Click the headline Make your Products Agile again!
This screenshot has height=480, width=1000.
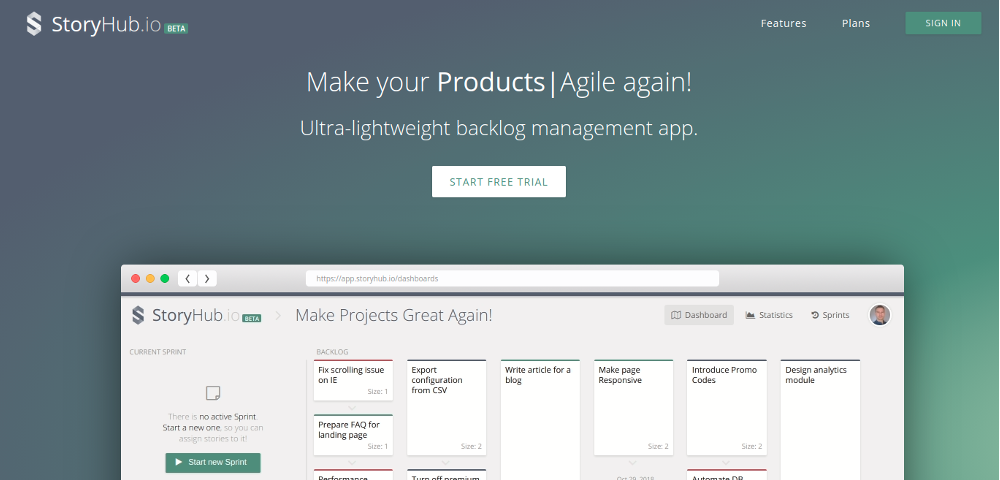pyautogui.click(x=499, y=83)
